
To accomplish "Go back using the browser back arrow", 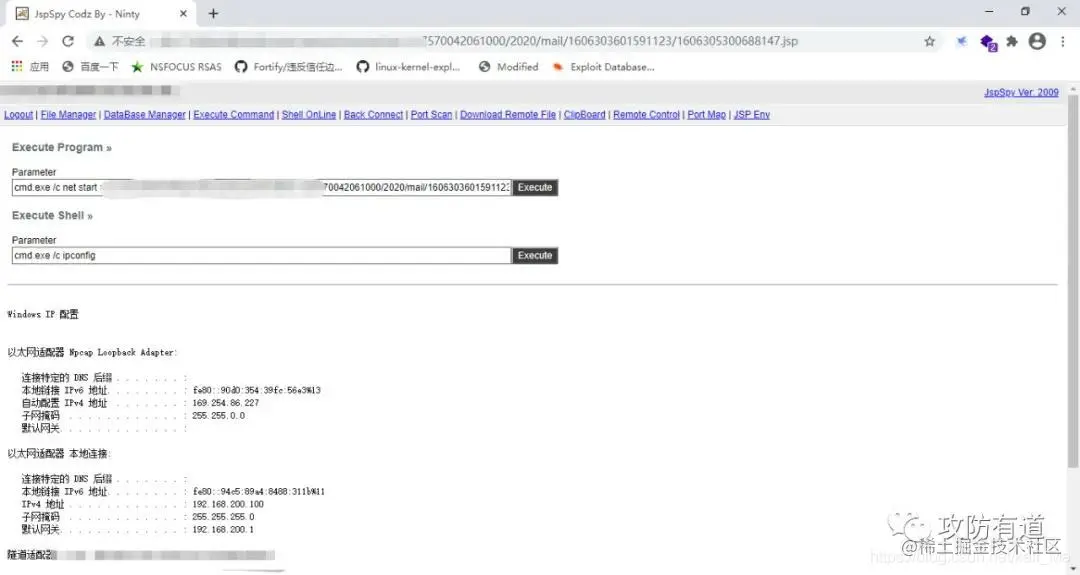I will pos(17,41).
